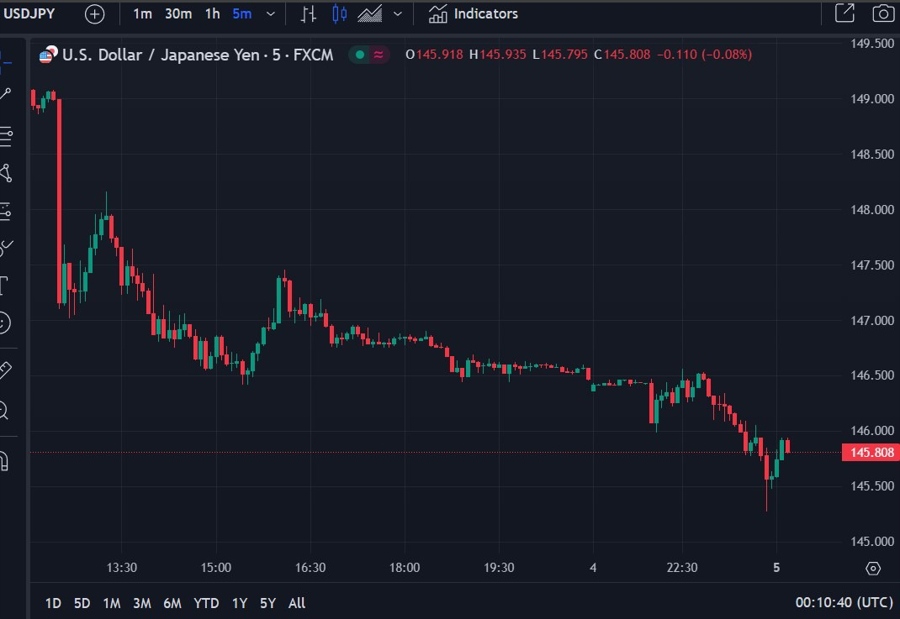
Task: Select the bars chart style icon
Action: point(309,14)
